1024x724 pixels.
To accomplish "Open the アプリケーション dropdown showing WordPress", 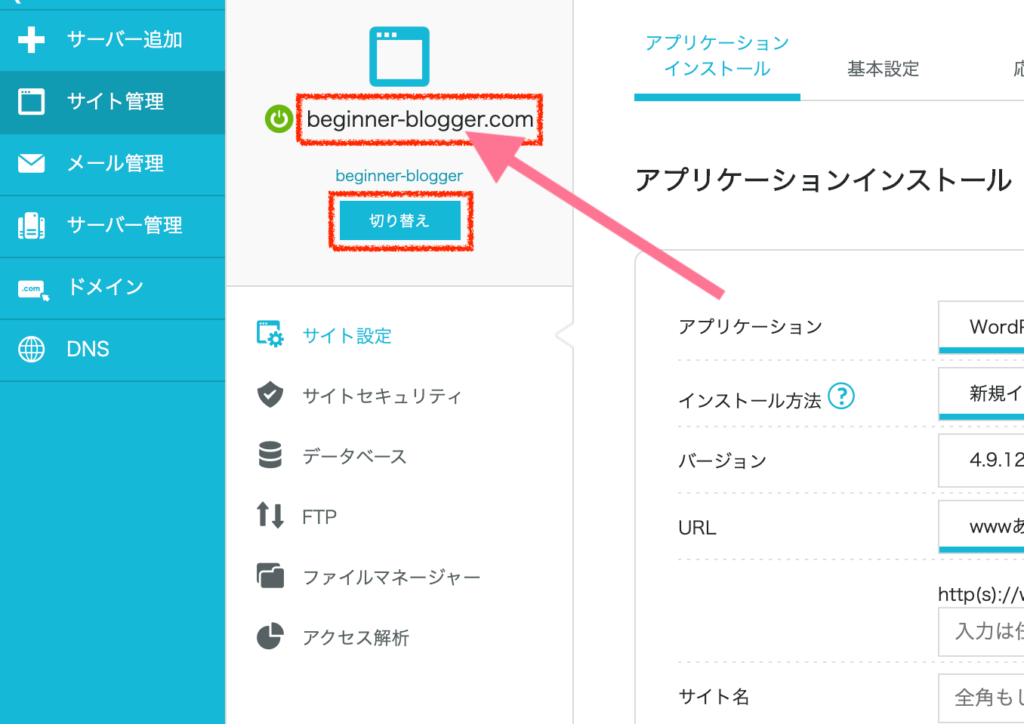I will point(981,327).
